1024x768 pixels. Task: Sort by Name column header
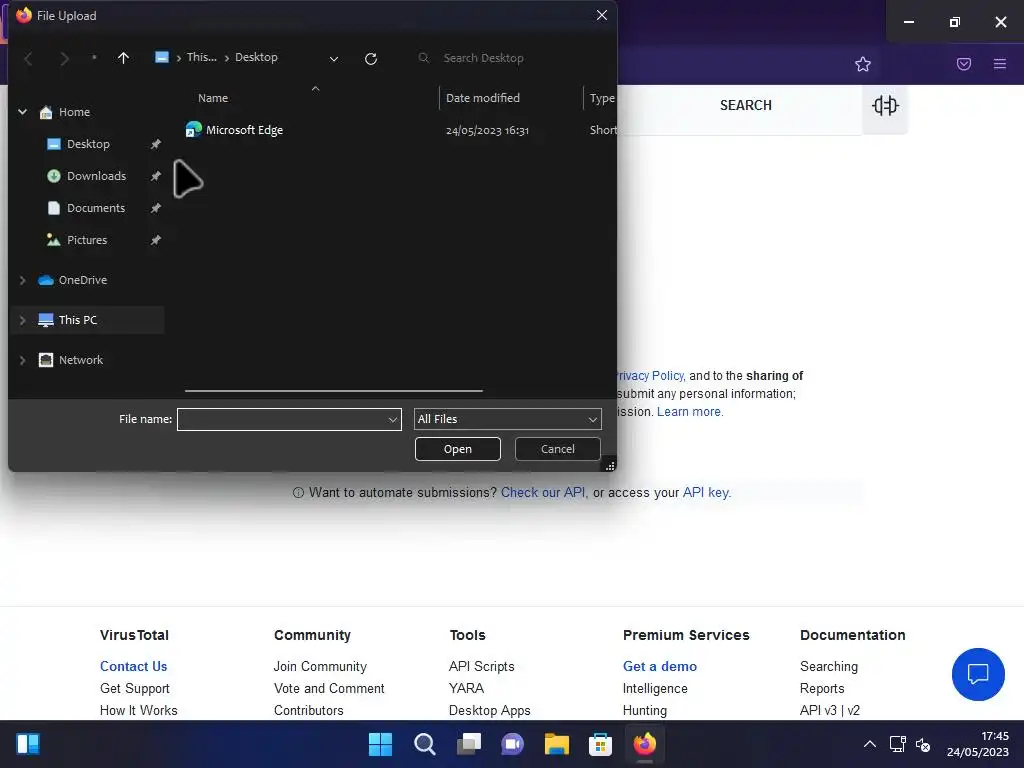[213, 98]
